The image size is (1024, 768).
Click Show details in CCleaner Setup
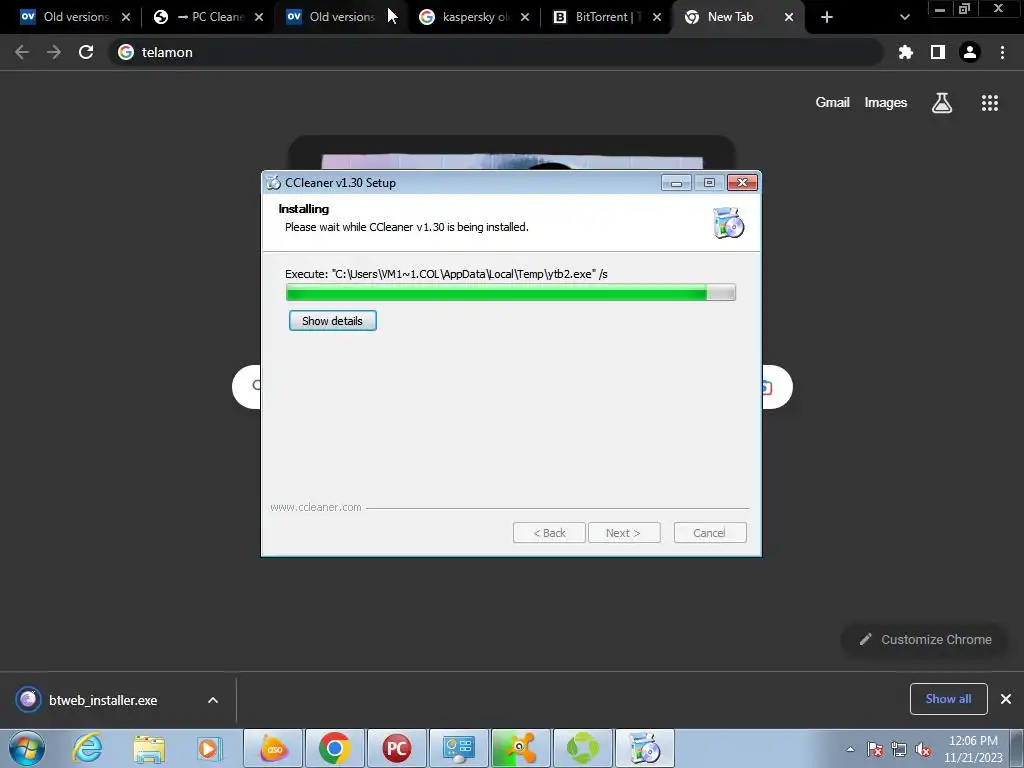click(332, 321)
